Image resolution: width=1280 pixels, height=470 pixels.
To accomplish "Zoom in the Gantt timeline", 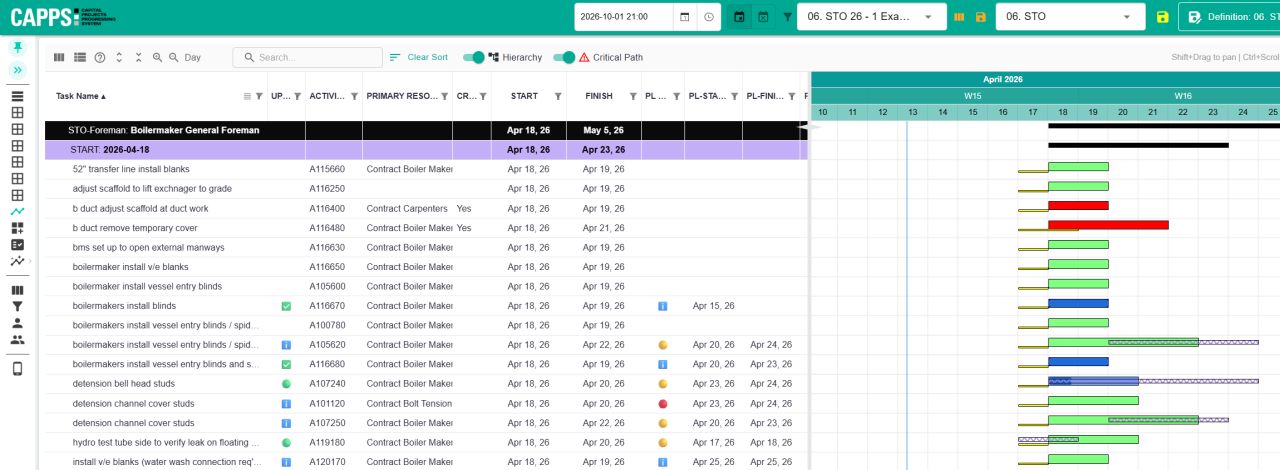I will (x=157, y=57).
